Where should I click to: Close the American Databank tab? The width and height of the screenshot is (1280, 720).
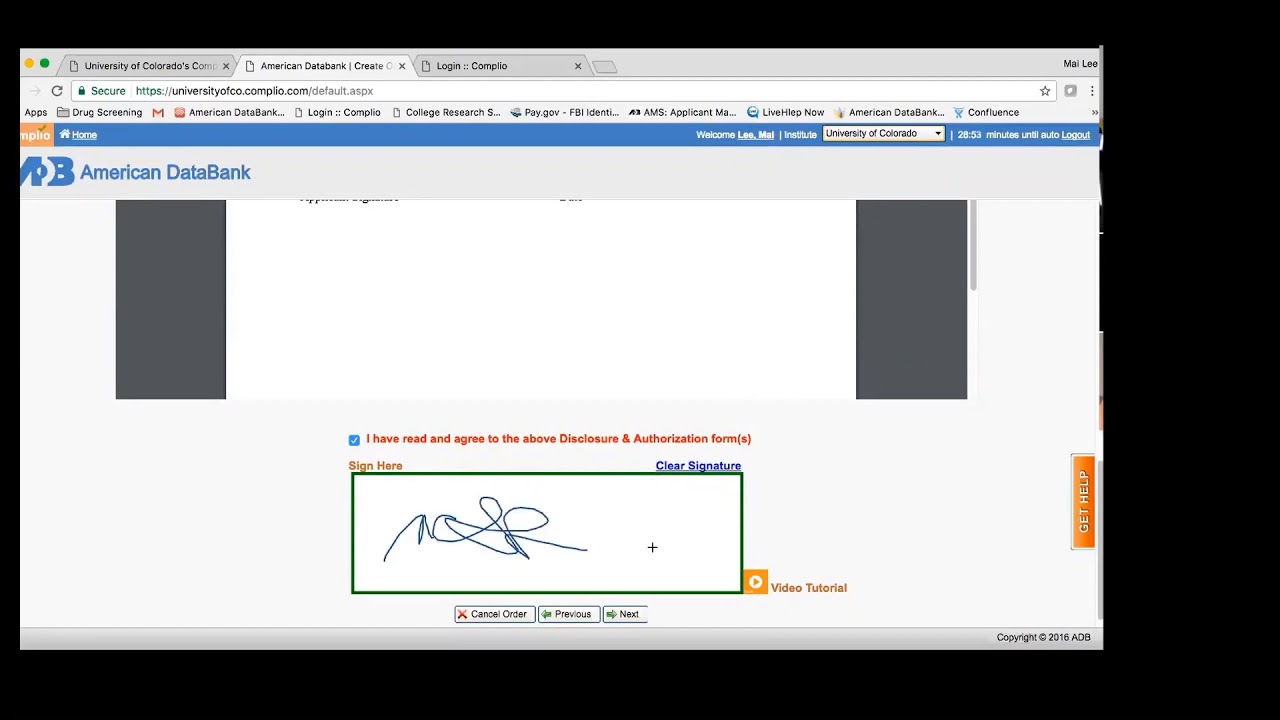pos(402,66)
